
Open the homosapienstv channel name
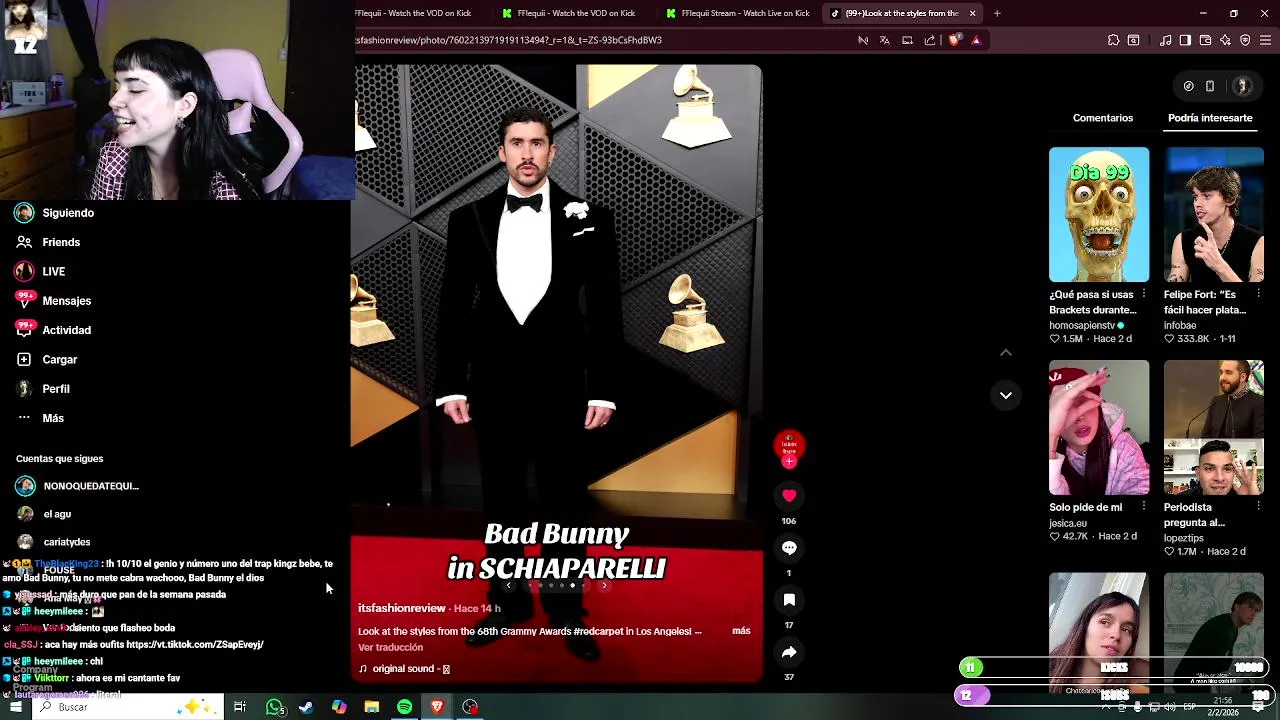tap(1082, 325)
